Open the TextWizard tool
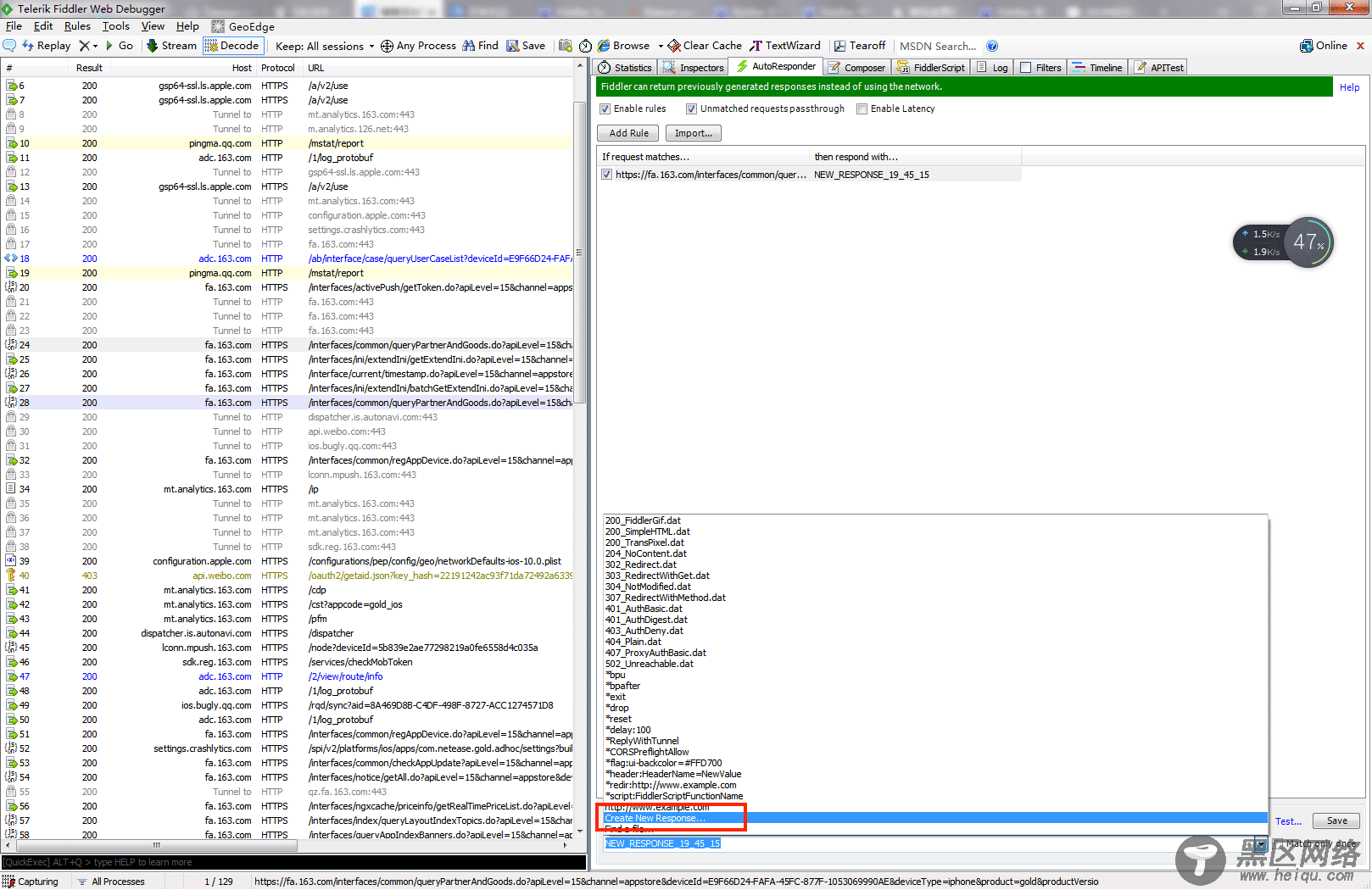Viewport: 1372px width, 890px height. (785, 46)
